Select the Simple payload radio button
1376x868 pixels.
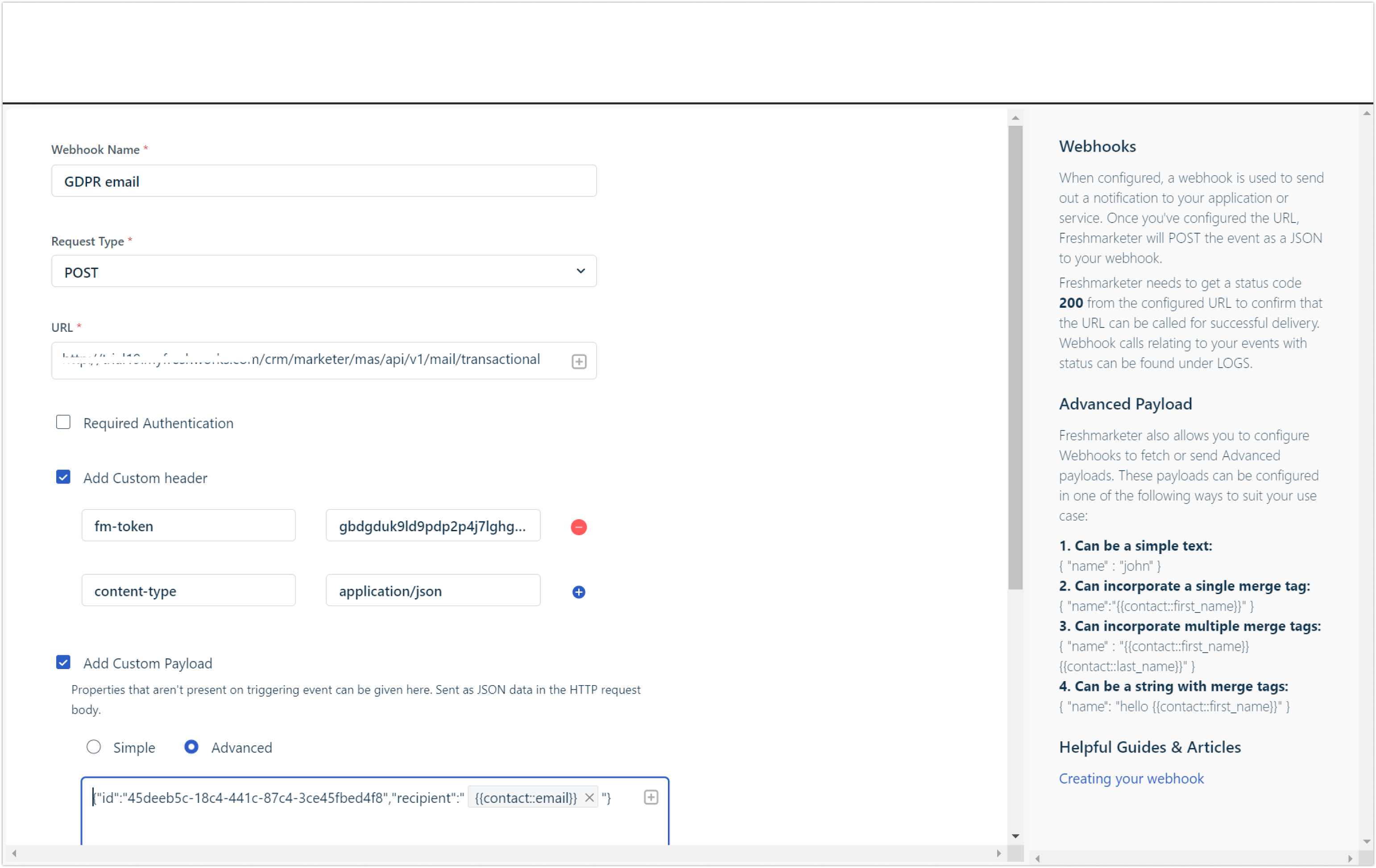94,747
